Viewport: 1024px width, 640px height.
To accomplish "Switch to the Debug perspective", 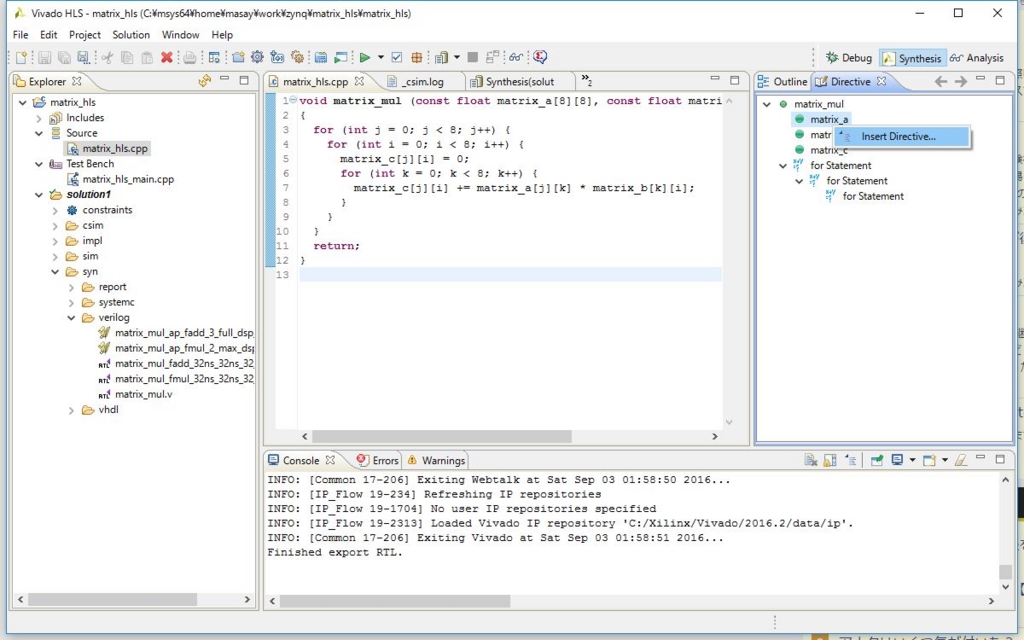I will [x=848, y=58].
